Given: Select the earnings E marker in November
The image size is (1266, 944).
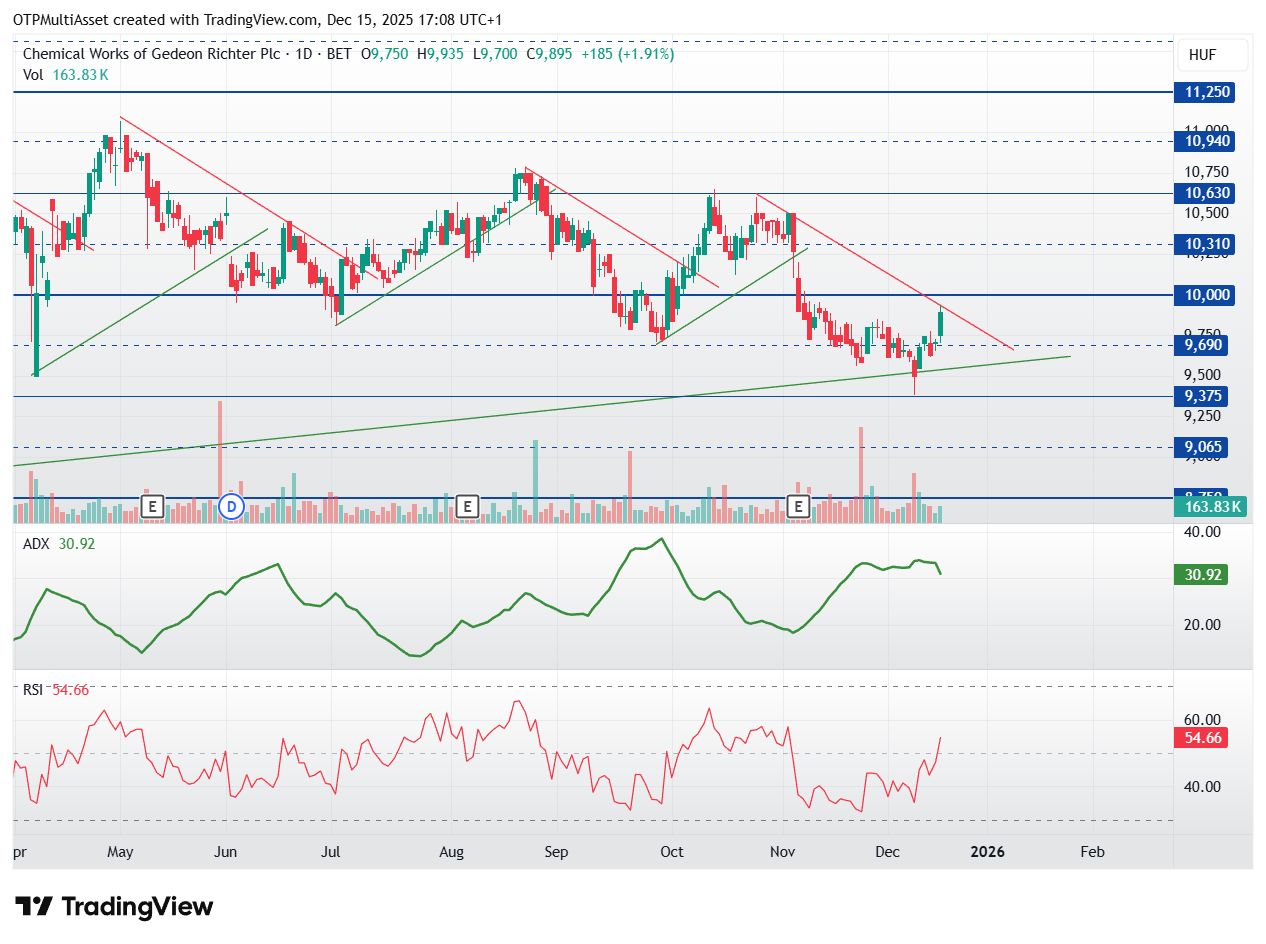Looking at the screenshot, I should 799,505.
